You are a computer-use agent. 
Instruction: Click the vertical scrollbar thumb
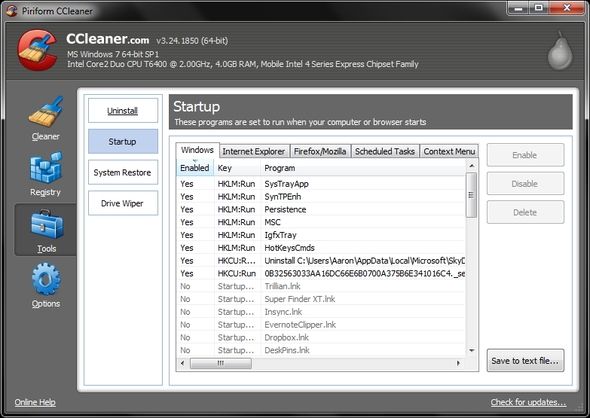click(x=471, y=195)
